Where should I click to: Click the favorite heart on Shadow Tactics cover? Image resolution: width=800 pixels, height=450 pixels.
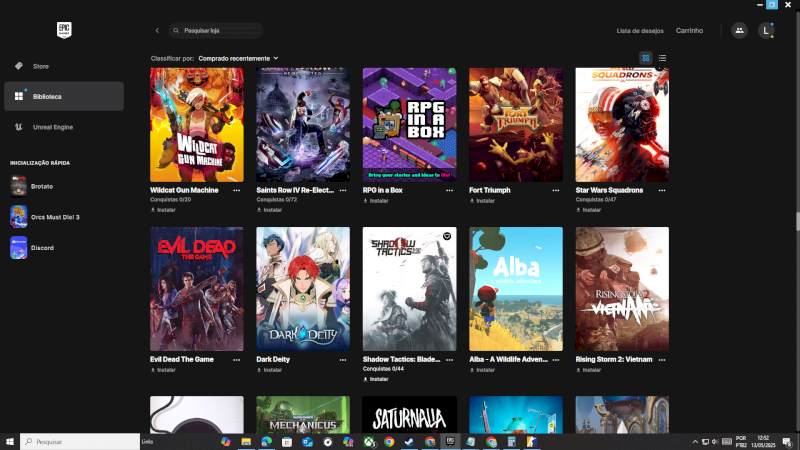click(447, 236)
